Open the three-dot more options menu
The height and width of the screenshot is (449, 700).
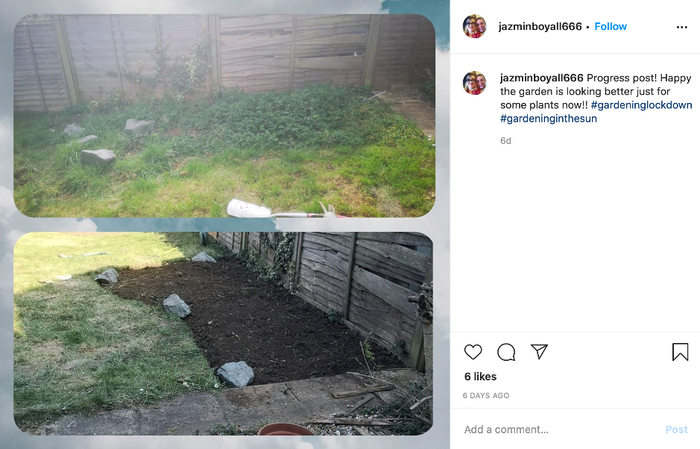[682, 27]
